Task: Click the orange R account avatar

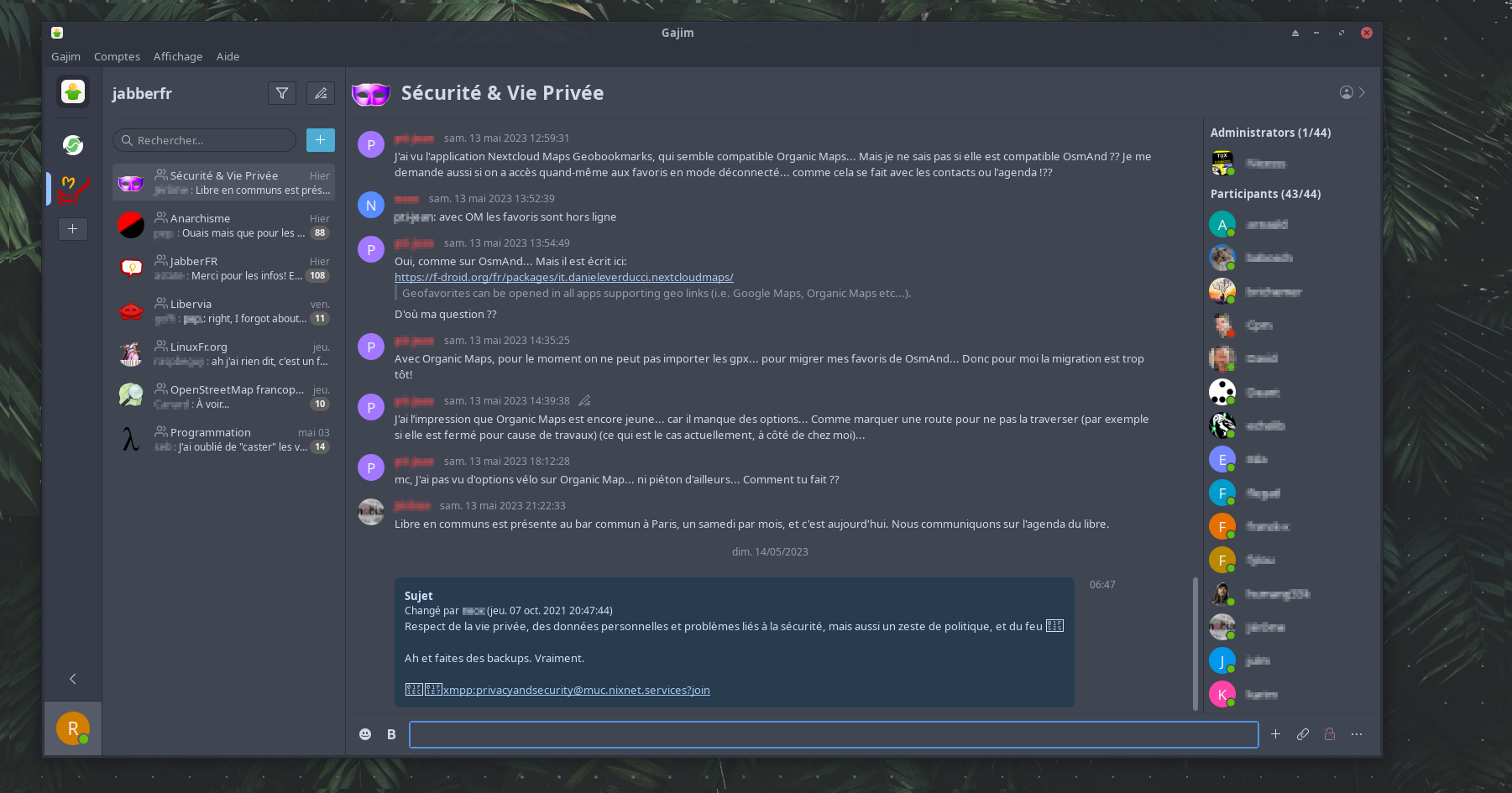Action: [x=73, y=728]
